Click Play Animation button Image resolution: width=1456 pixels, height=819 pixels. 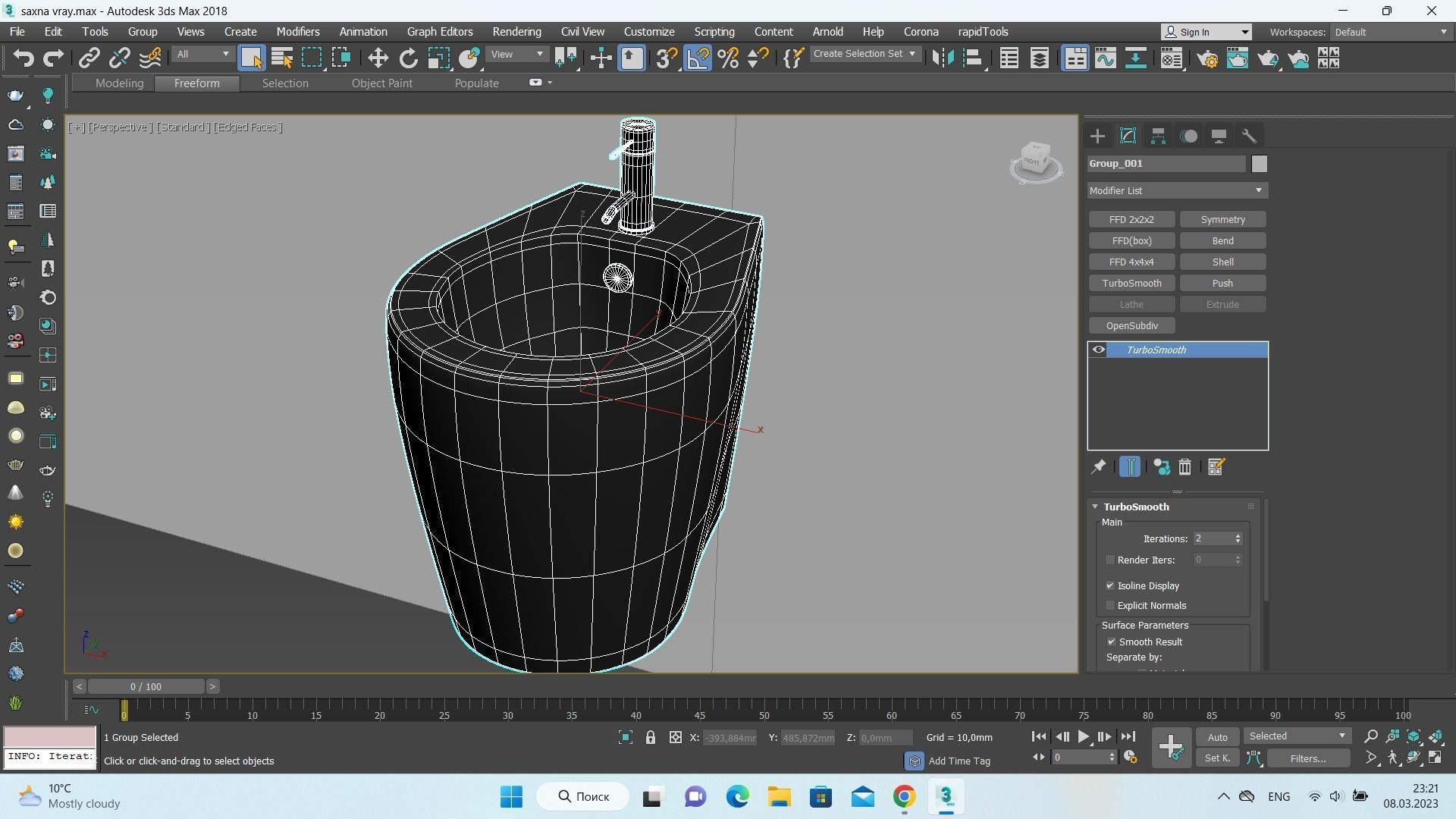1083,737
